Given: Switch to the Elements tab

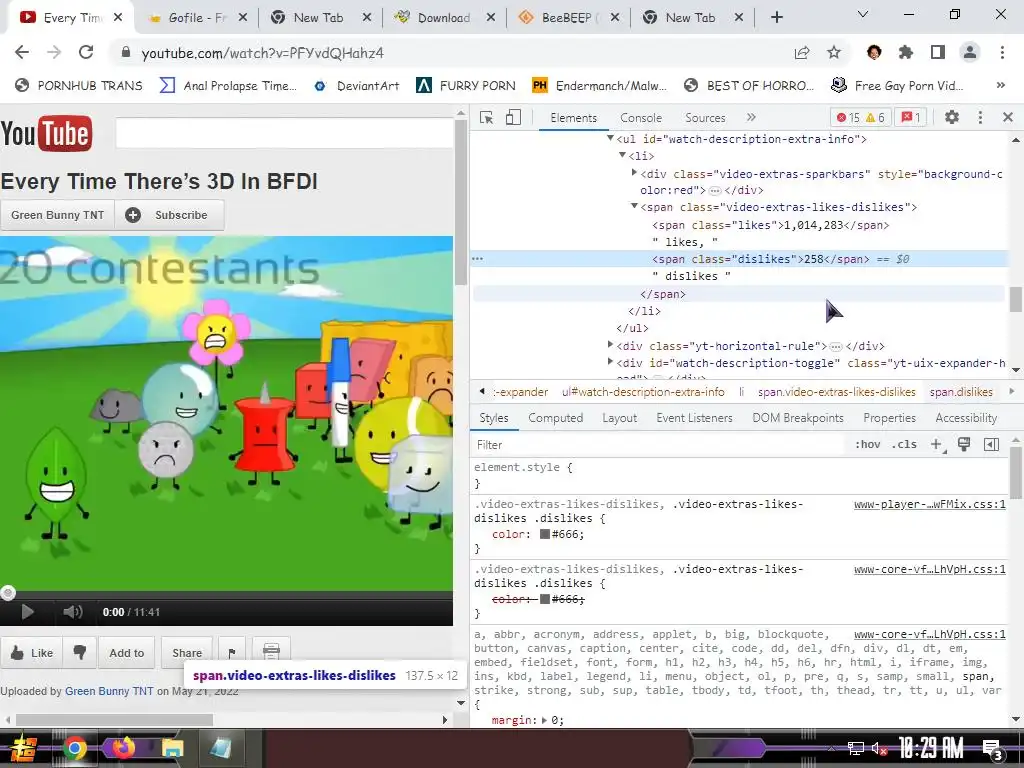Looking at the screenshot, I should 573,118.
